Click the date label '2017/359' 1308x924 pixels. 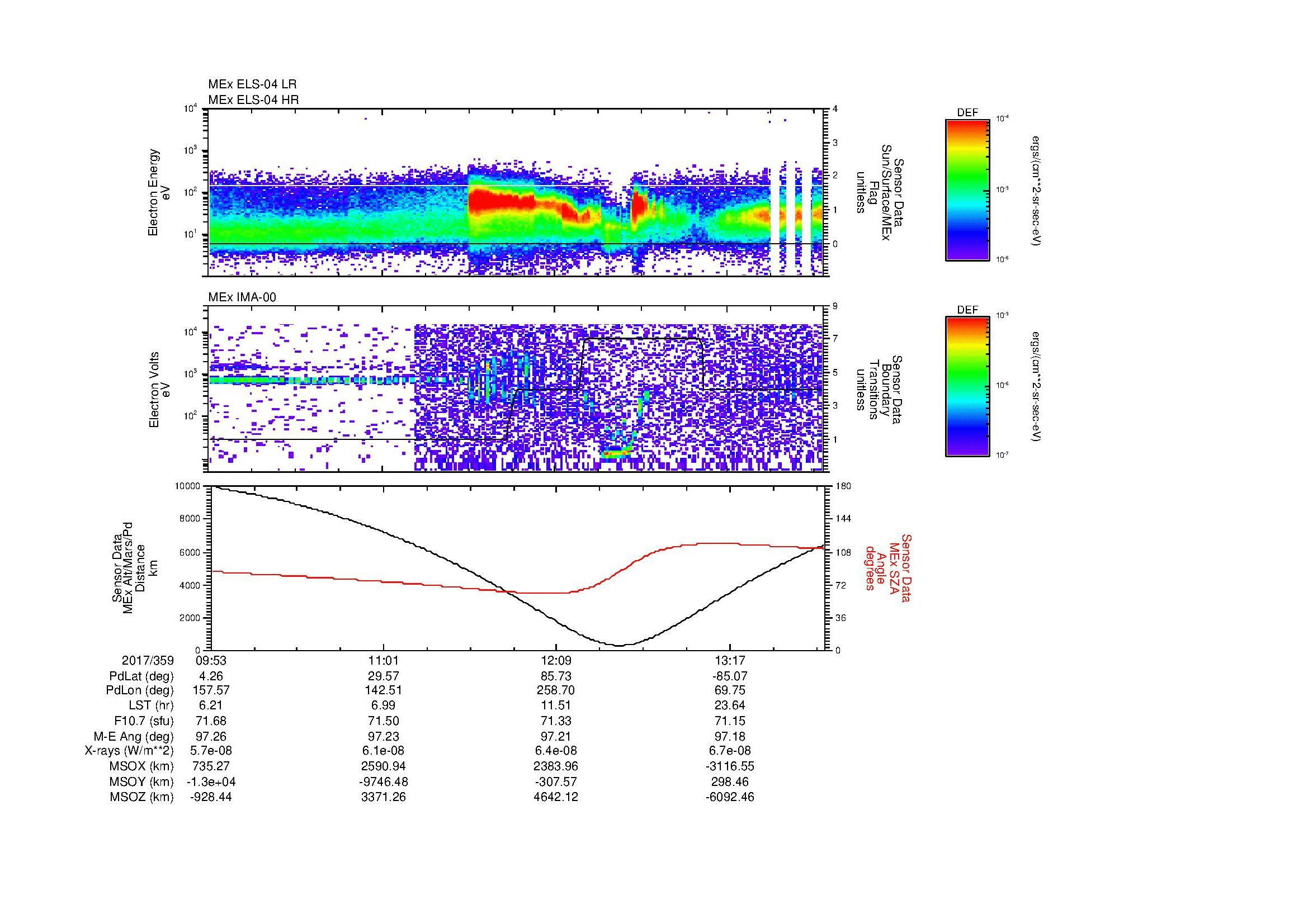[148, 660]
